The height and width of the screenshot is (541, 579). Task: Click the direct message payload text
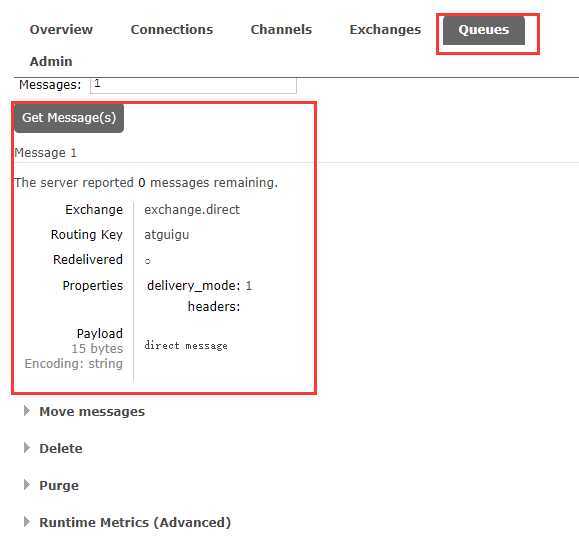(x=186, y=346)
